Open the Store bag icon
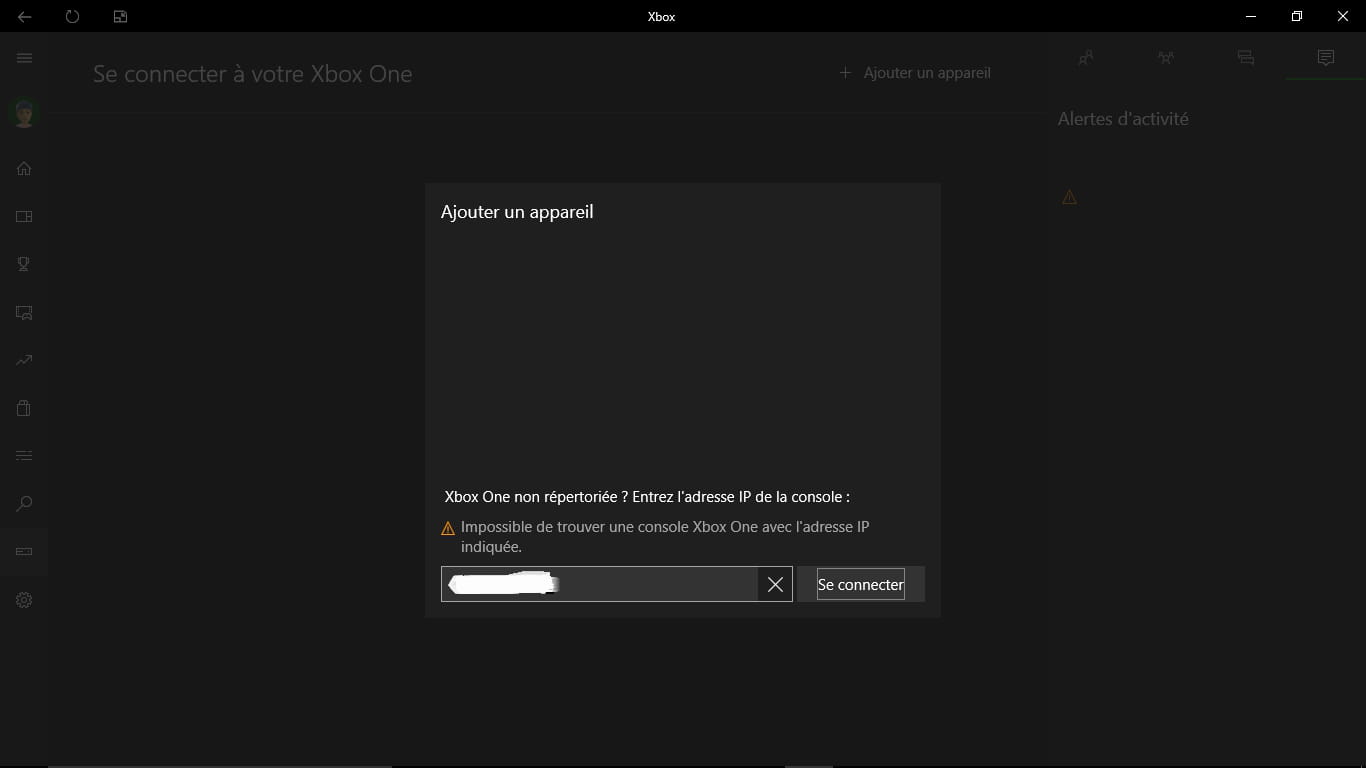Viewport: 1366px width, 768px height. (x=24, y=408)
